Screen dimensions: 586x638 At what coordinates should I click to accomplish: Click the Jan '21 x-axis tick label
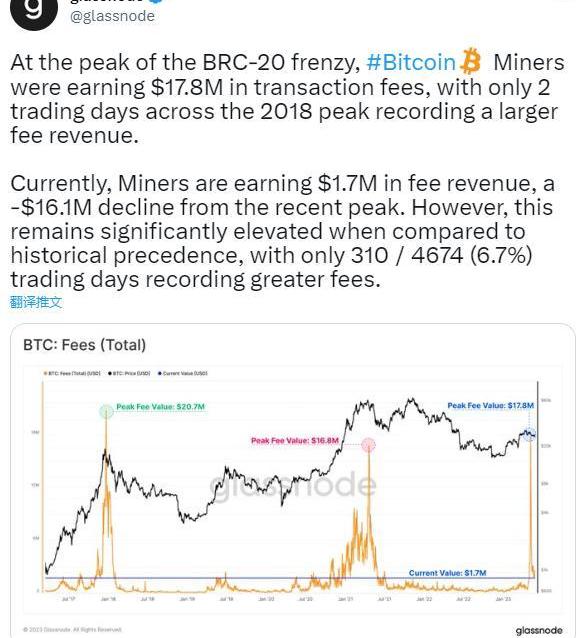345,599
